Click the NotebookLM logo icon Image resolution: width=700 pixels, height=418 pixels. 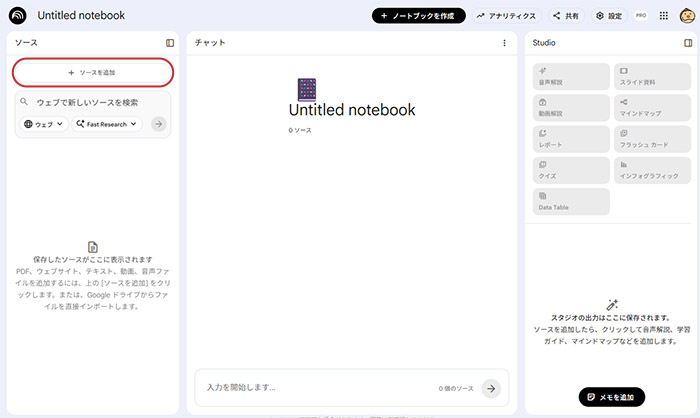coord(17,16)
